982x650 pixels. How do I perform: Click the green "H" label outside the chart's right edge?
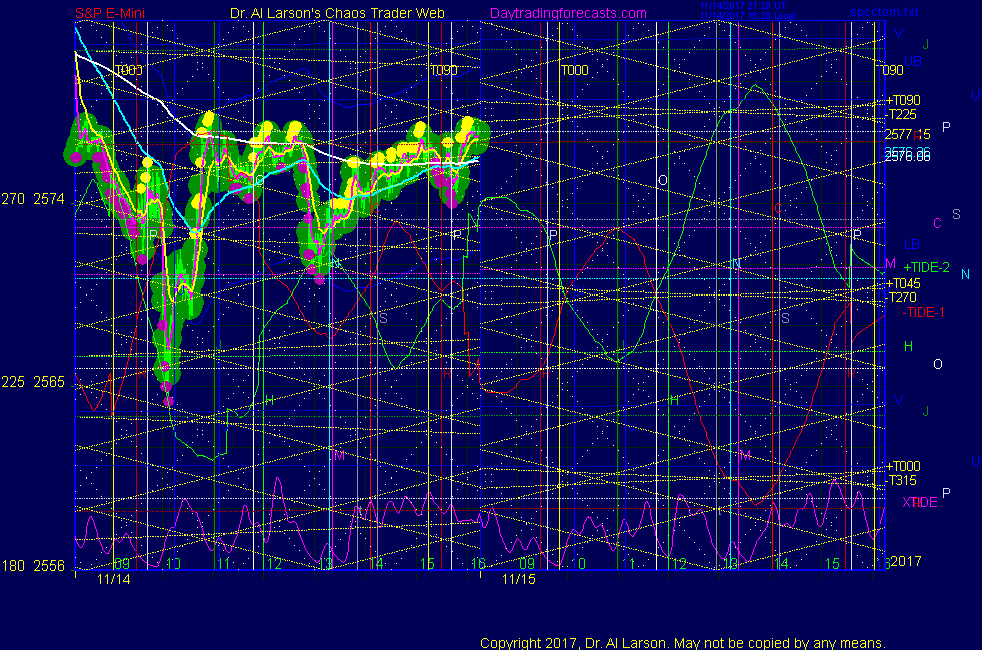pos(908,346)
